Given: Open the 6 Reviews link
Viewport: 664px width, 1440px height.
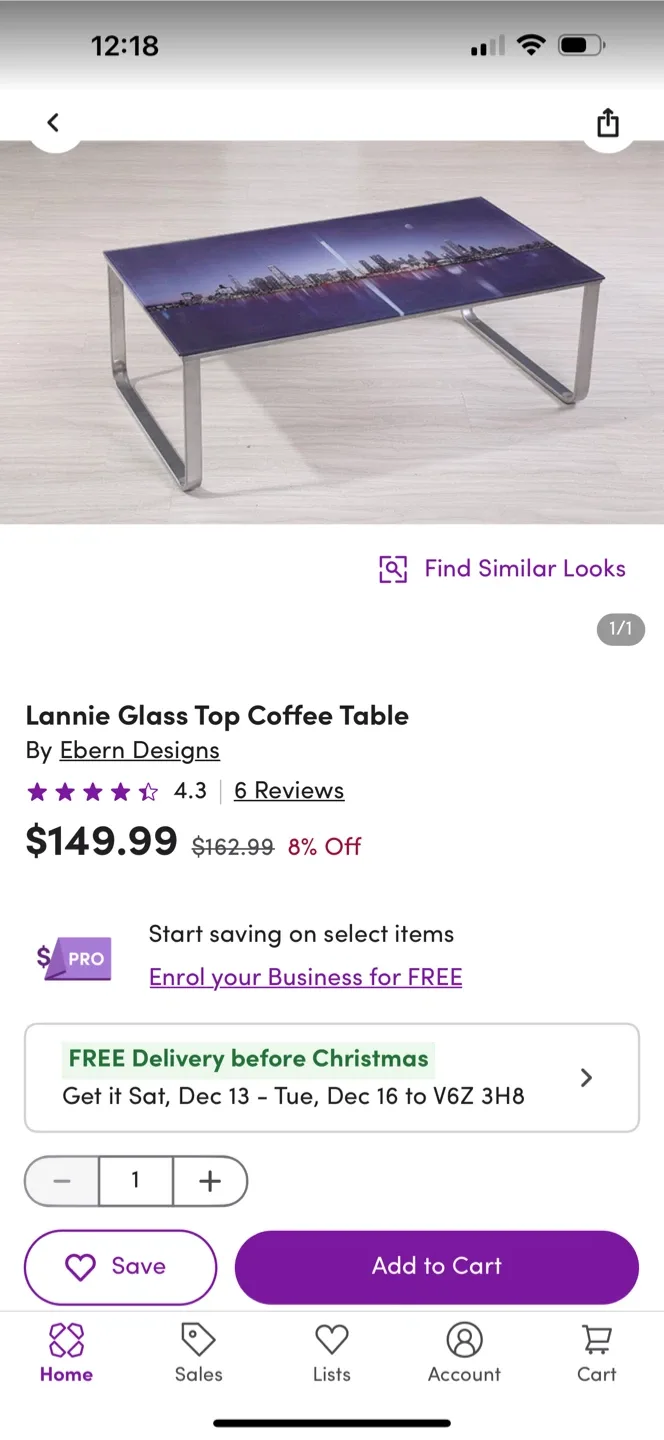Looking at the screenshot, I should pos(288,790).
